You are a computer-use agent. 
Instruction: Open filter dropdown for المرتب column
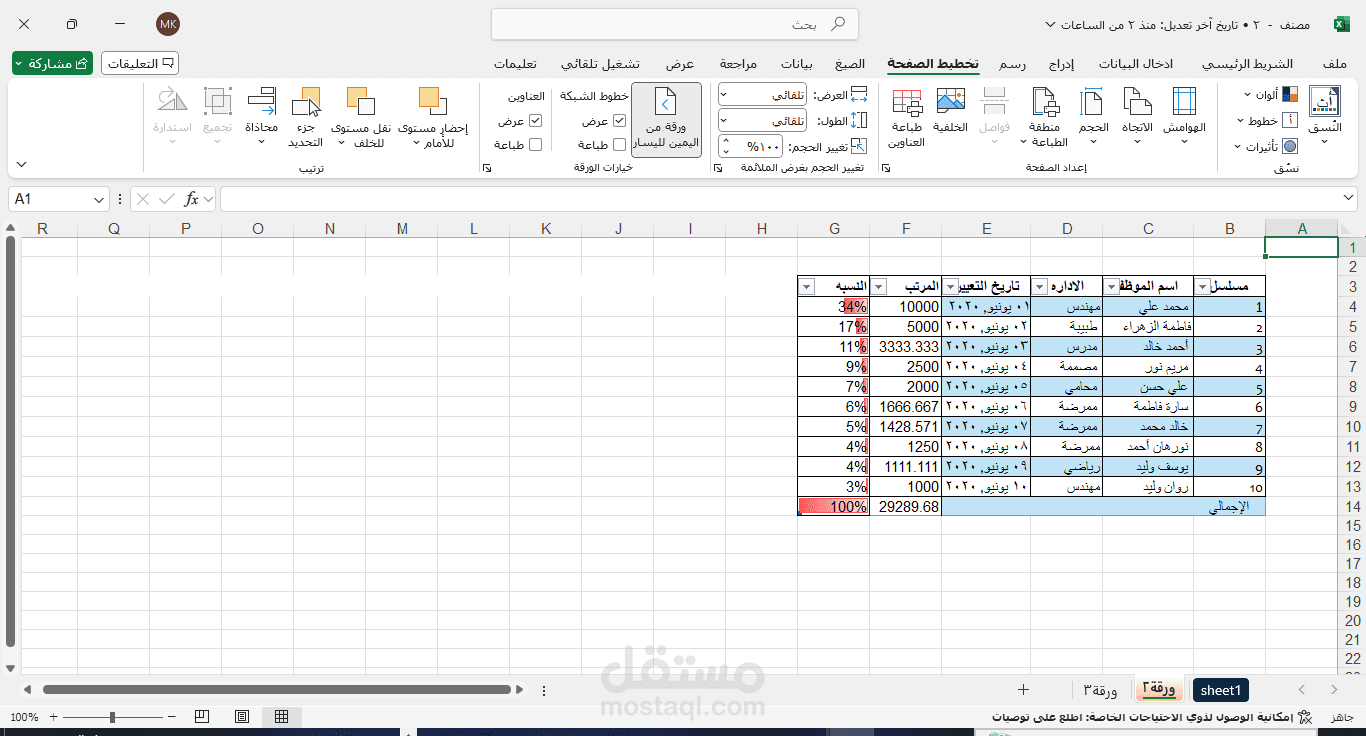[x=880, y=287]
